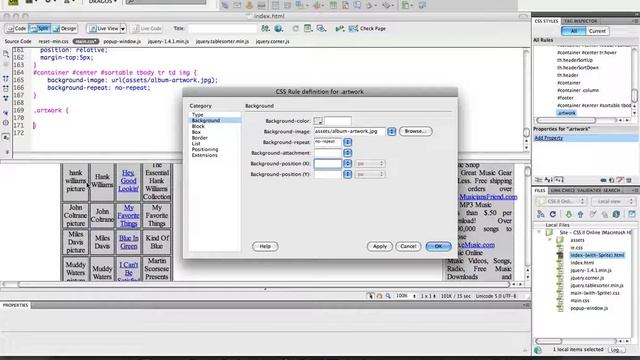This screenshot has width=640, height=360.
Task: Click the Add Property link
Action: point(549,138)
